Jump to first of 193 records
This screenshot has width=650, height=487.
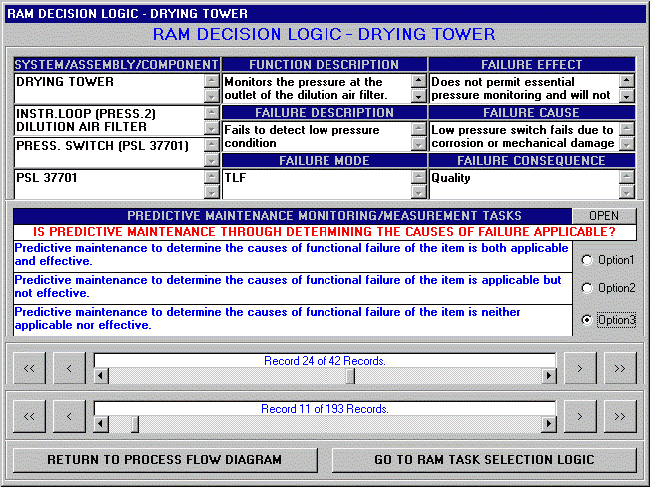(x=29, y=416)
